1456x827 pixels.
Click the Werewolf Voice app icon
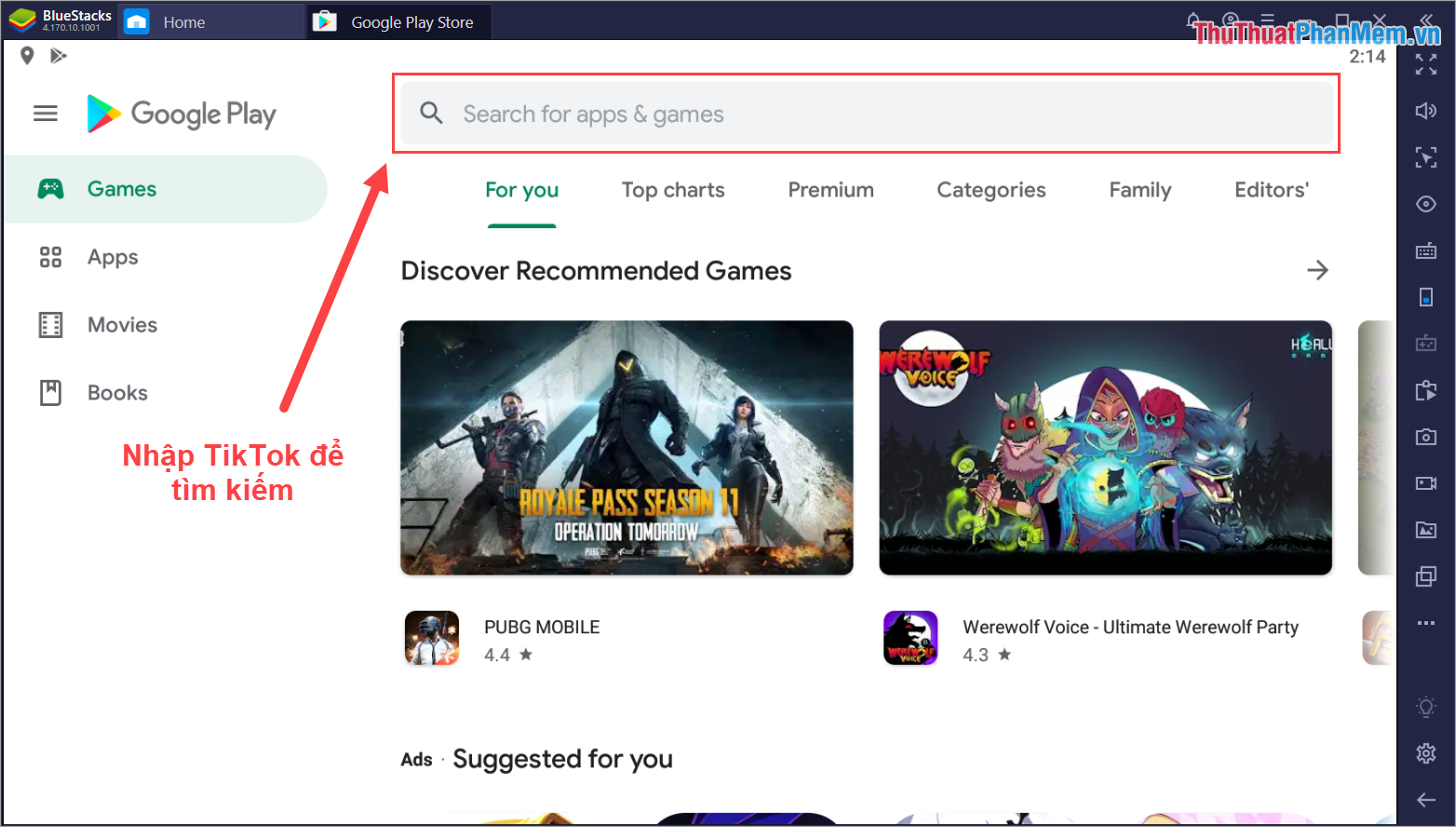[910, 638]
